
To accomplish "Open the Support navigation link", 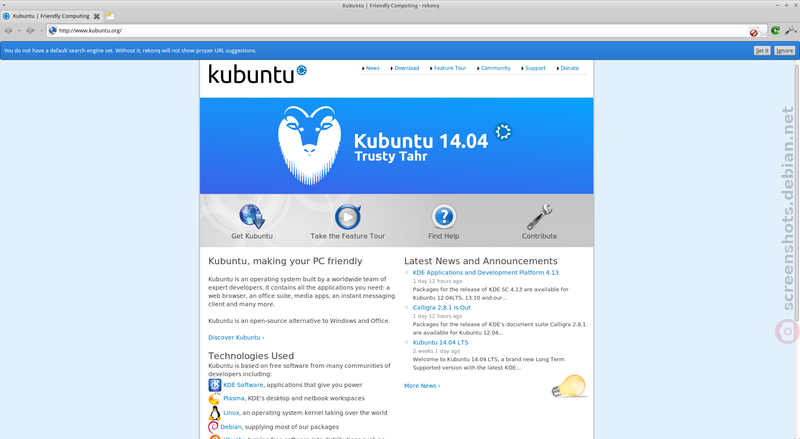I will 535,68.
